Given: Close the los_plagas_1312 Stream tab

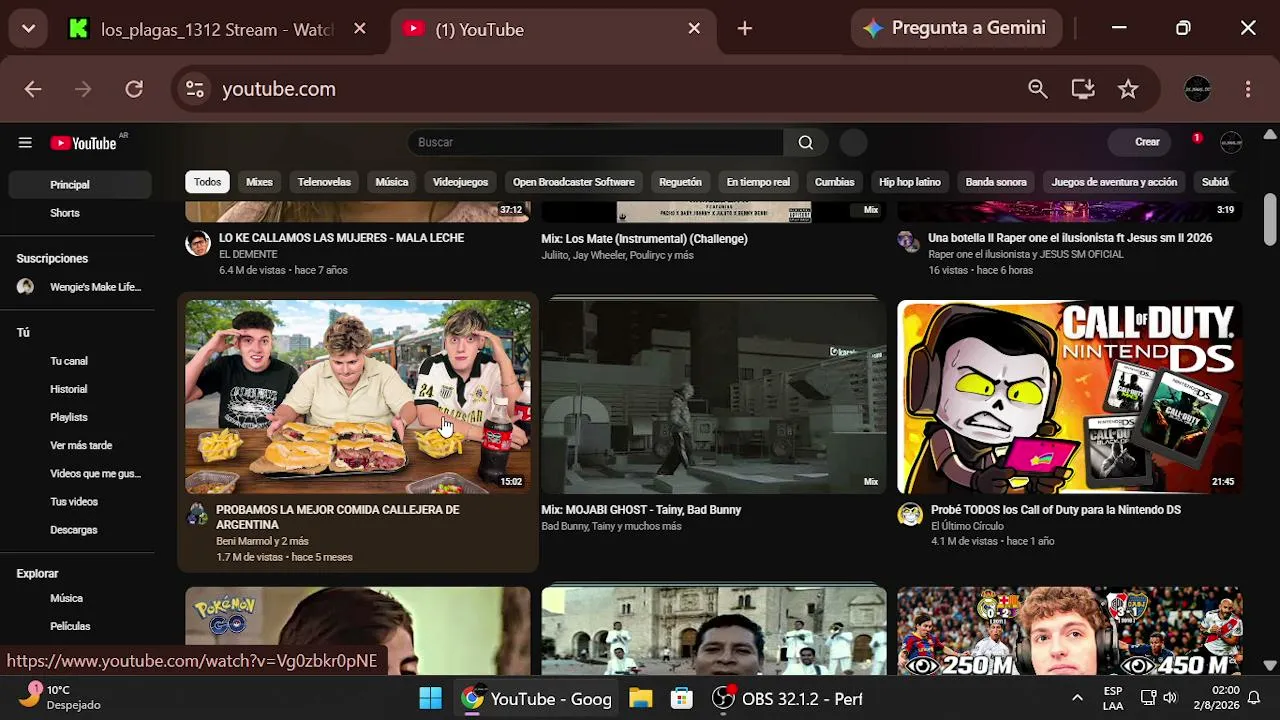Looking at the screenshot, I should pyautogui.click(x=360, y=29).
